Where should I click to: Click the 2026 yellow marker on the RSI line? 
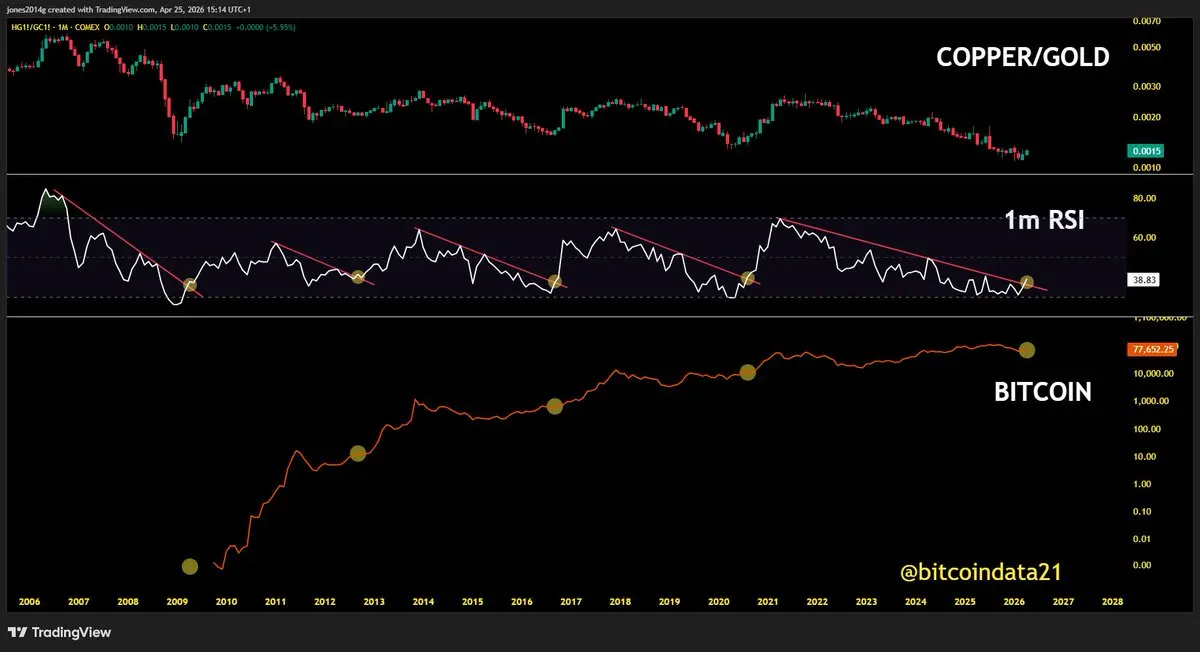(x=1026, y=283)
